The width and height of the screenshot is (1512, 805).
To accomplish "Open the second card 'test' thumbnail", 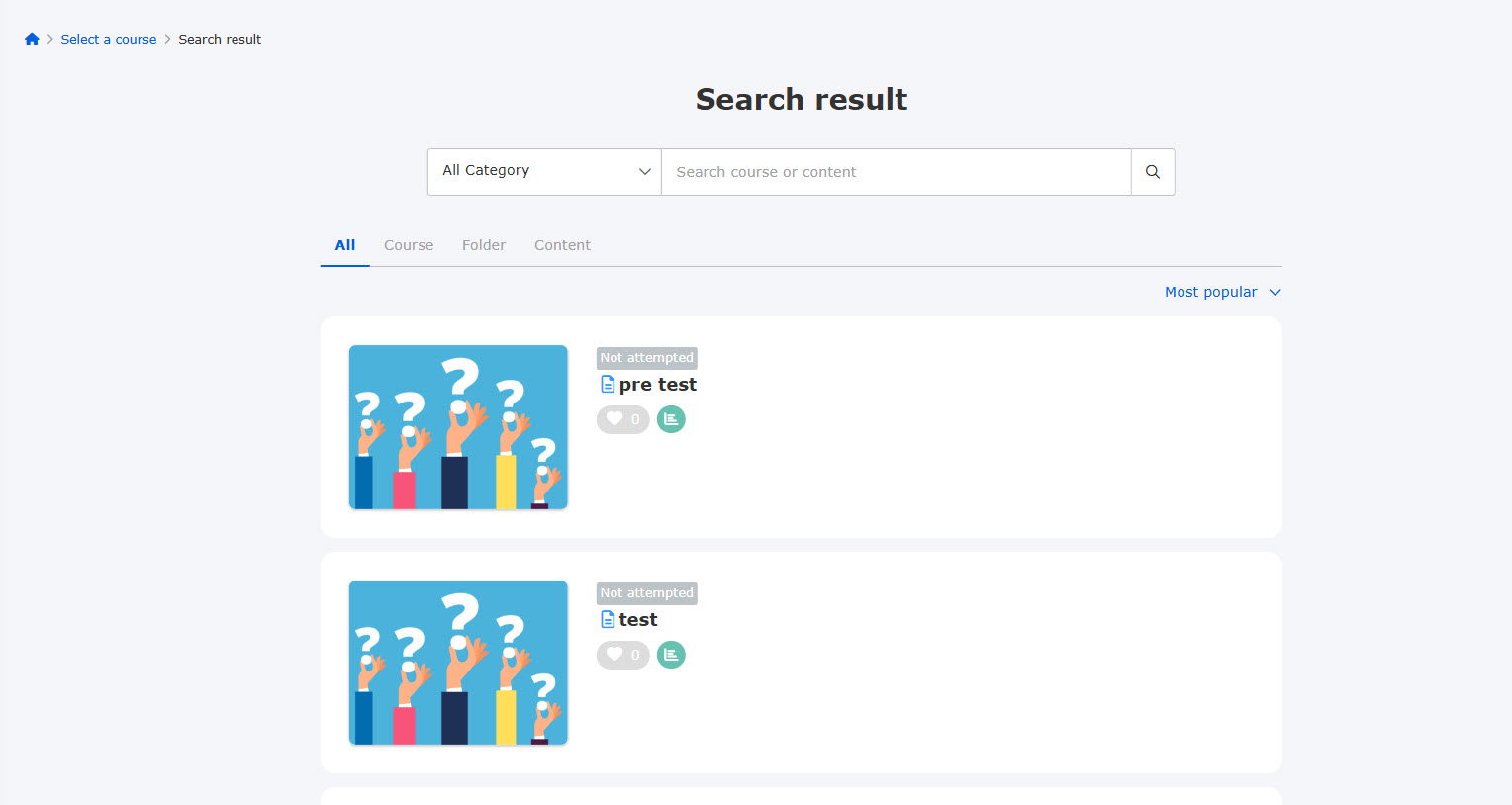I will (x=458, y=663).
